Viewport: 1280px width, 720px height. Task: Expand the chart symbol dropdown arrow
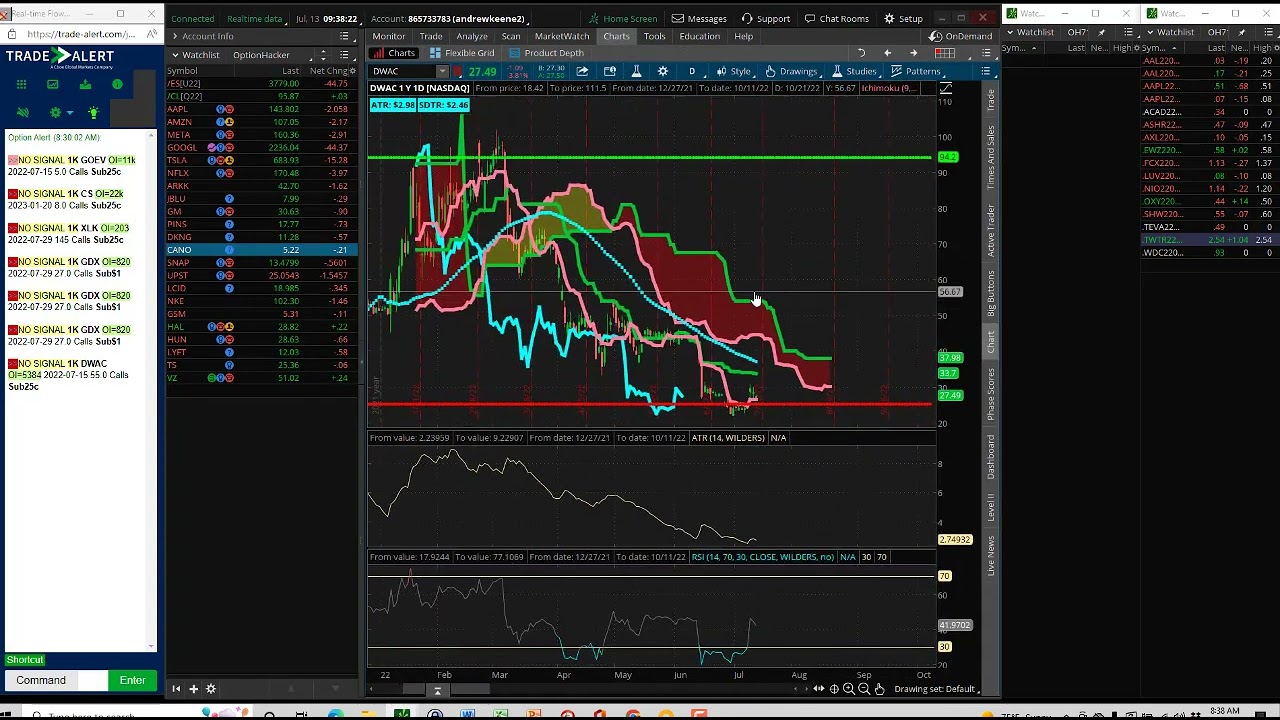[x=442, y=71]
